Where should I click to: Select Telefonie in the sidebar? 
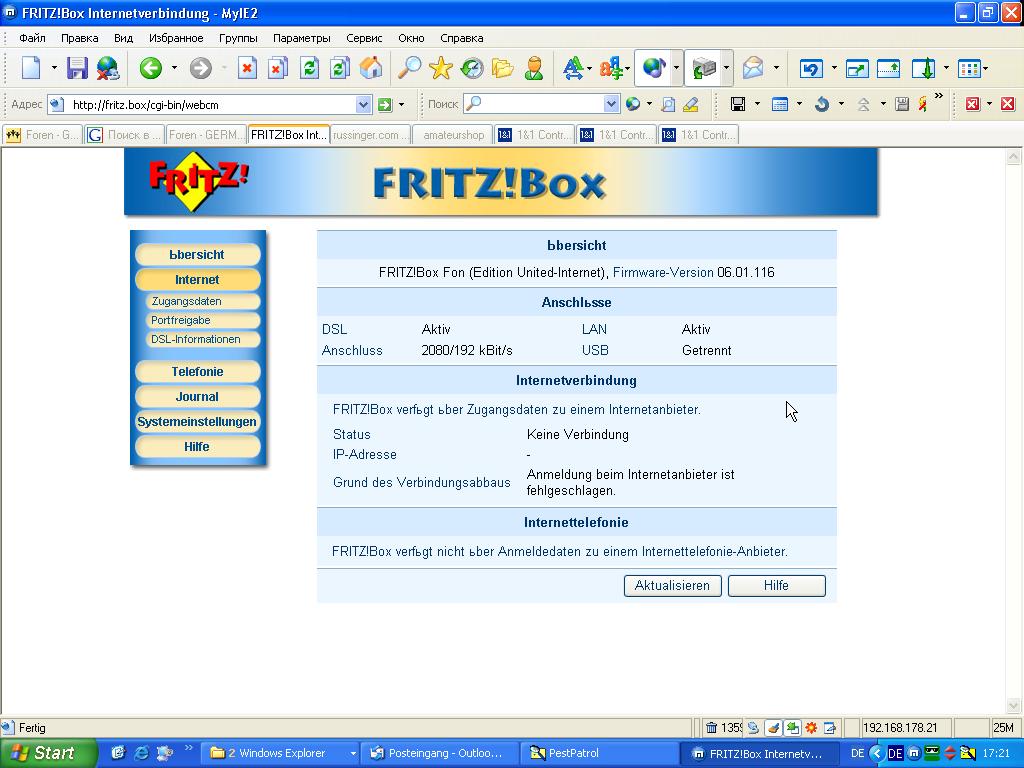pos(197,372)
